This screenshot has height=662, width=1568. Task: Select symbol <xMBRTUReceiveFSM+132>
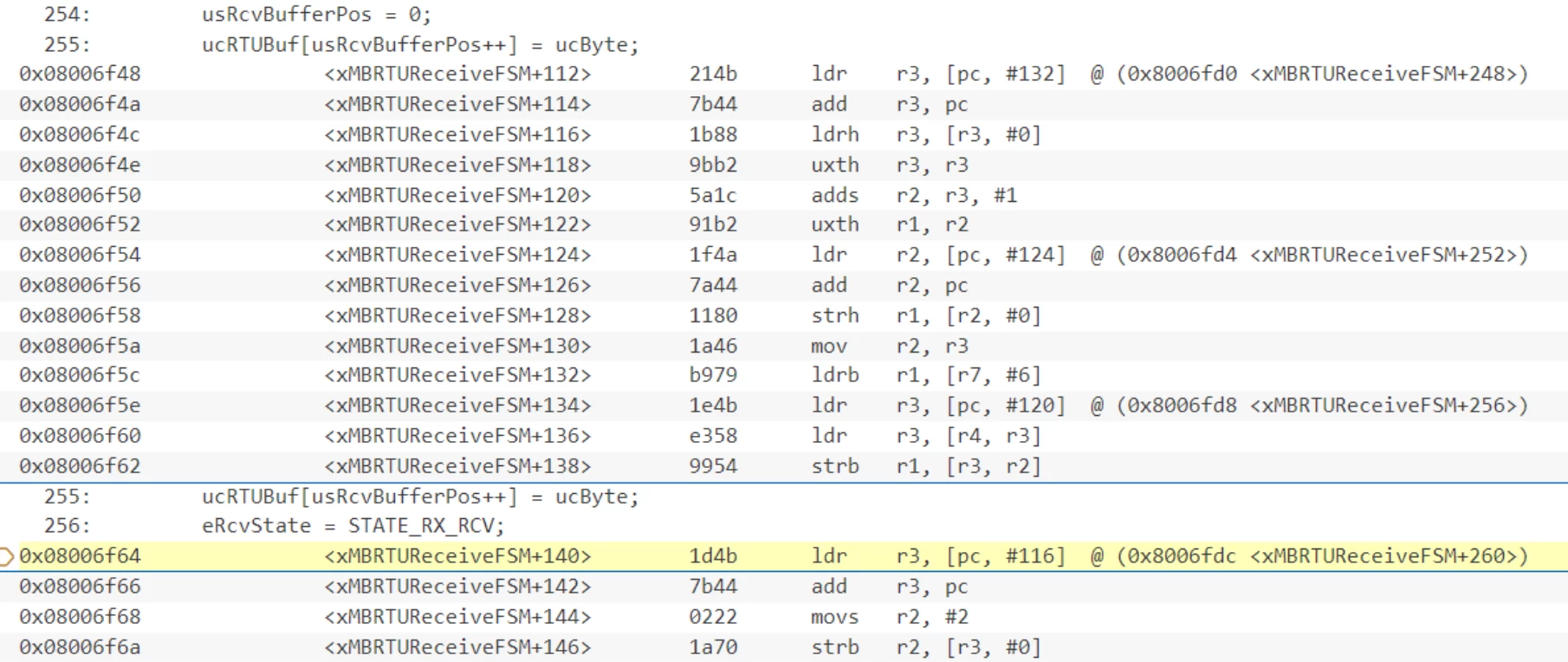457,376
